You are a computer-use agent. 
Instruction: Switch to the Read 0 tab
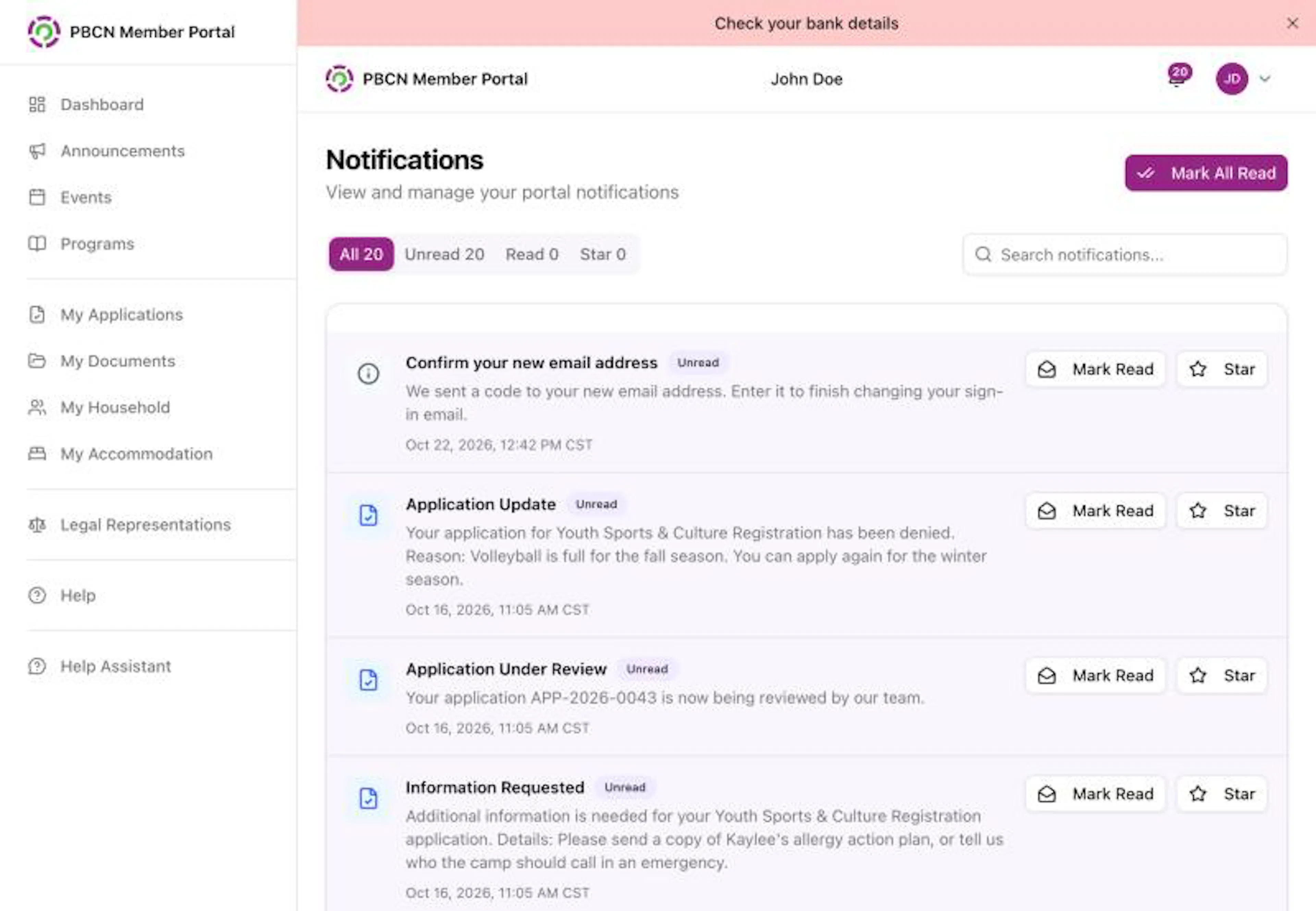532,254
